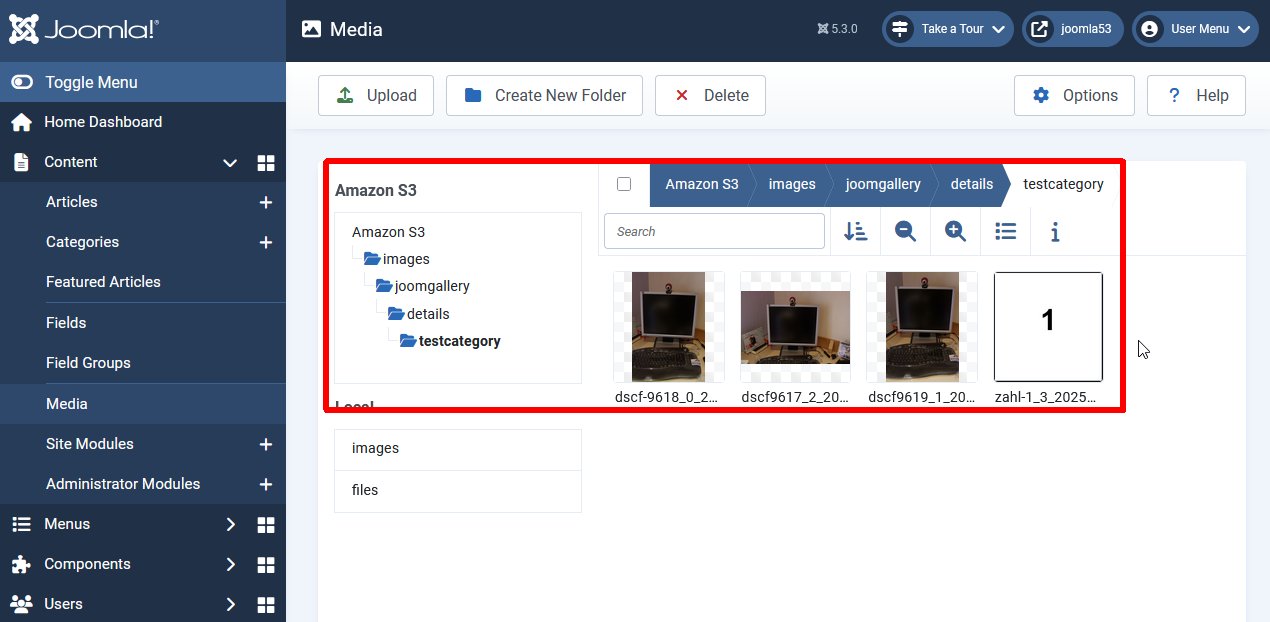Viewport: 1270px width, 622px height.
Task: Click the Delete button
Action: point(710,95)
